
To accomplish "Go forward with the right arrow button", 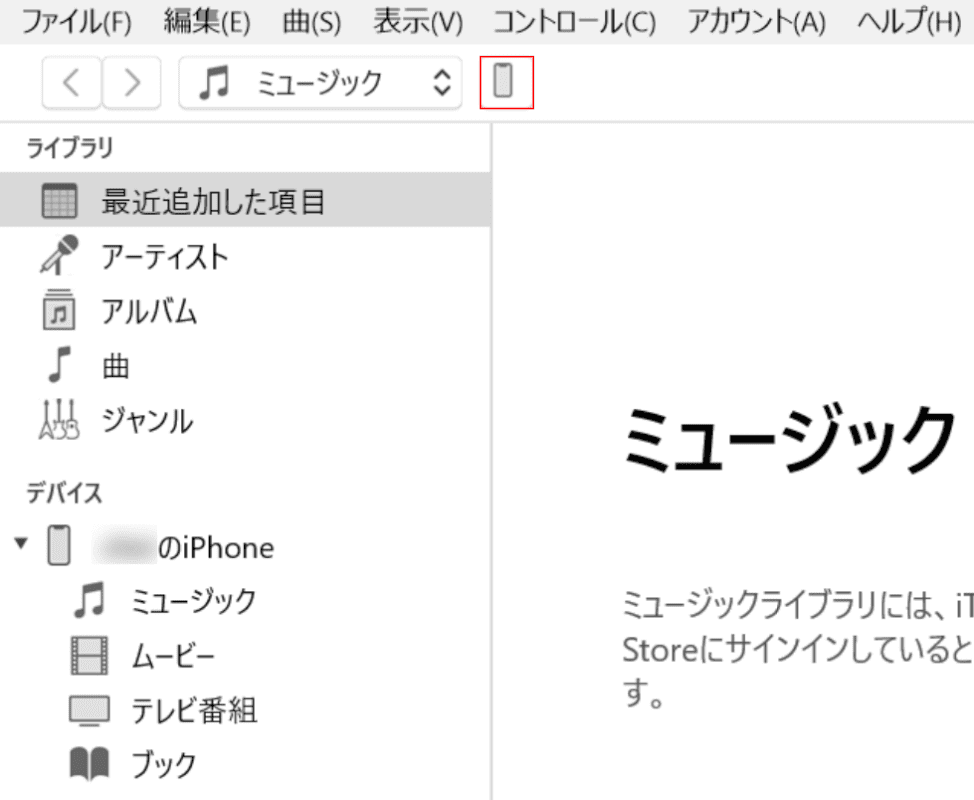I will (132, 83).
